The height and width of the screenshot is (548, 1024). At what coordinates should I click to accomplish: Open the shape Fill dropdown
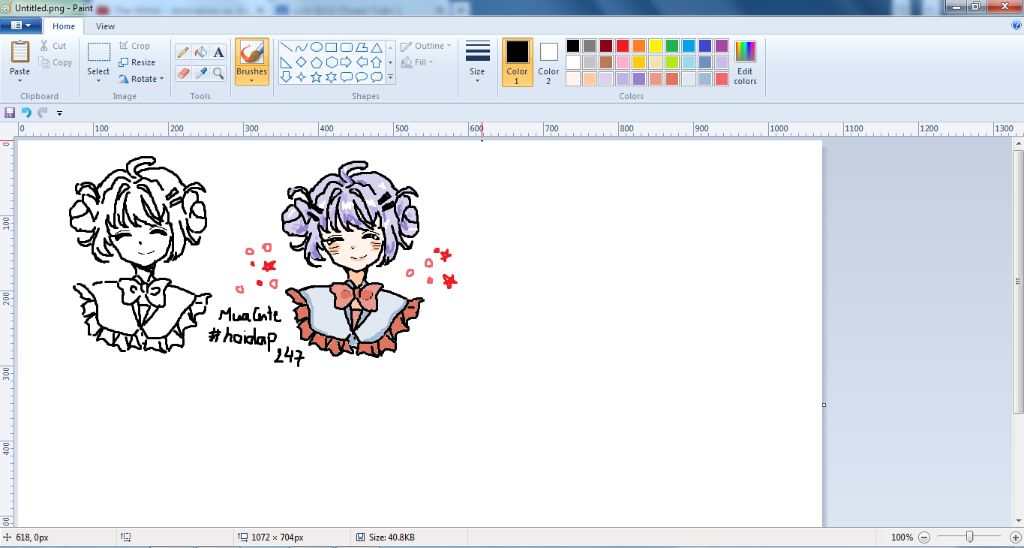click(x=417, y=63)
